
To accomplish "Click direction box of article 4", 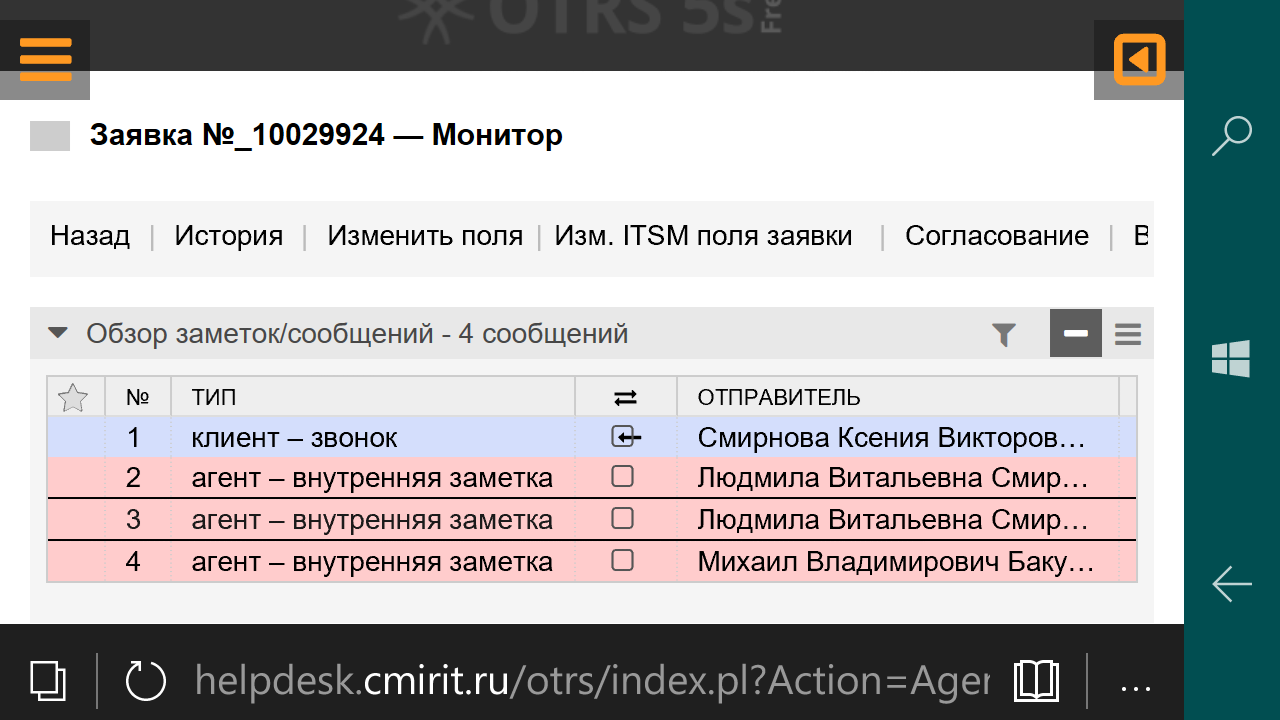I will (623, 560).
